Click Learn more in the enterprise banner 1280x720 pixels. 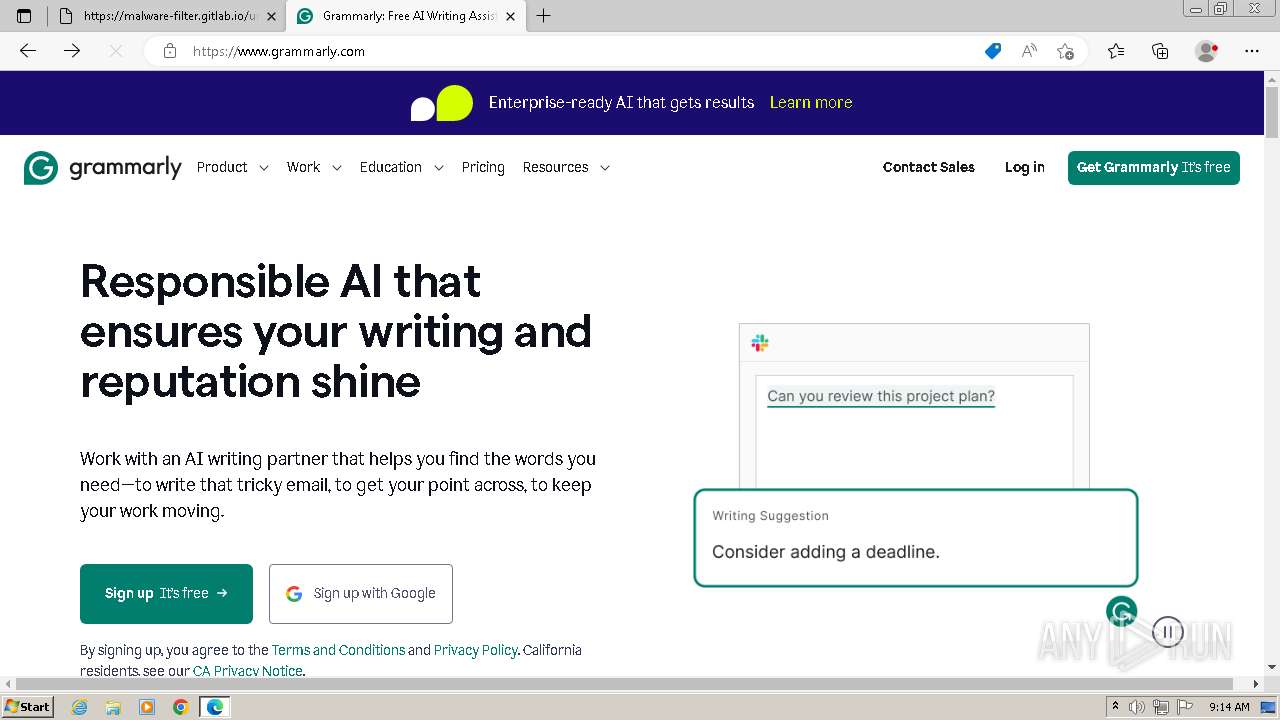(811, 102)
